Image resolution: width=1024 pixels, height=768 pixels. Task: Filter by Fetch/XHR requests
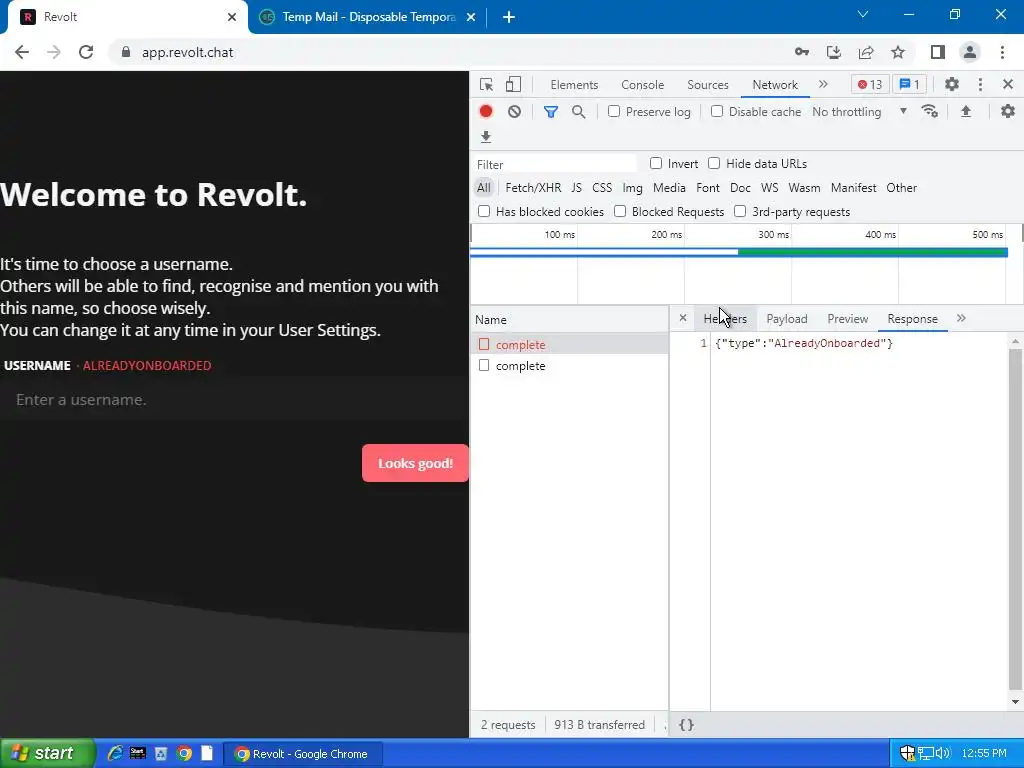pos(533,188)
